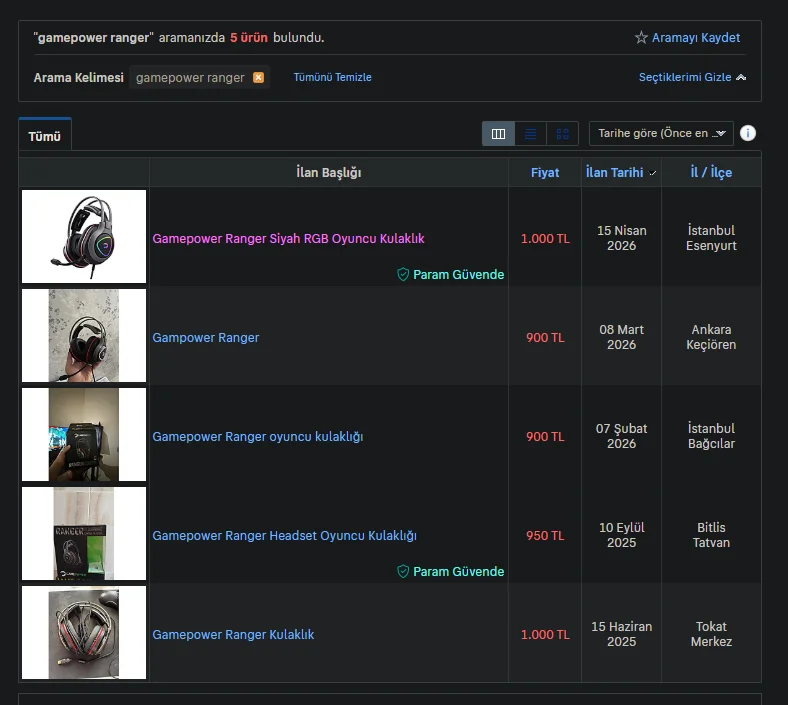Switch to the list view icon
This screenshot has height=705, width=788.
point(530,134)
